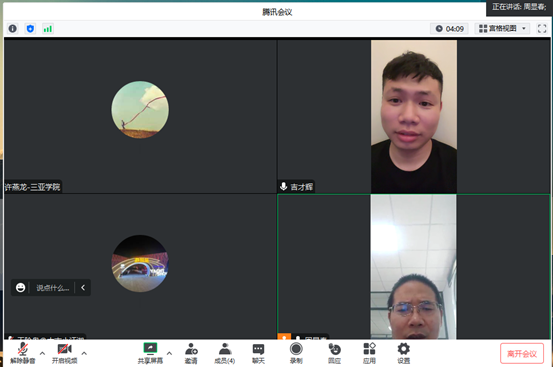
Task: Click the 'say something' chat input
Action: [x=53, y=288]
